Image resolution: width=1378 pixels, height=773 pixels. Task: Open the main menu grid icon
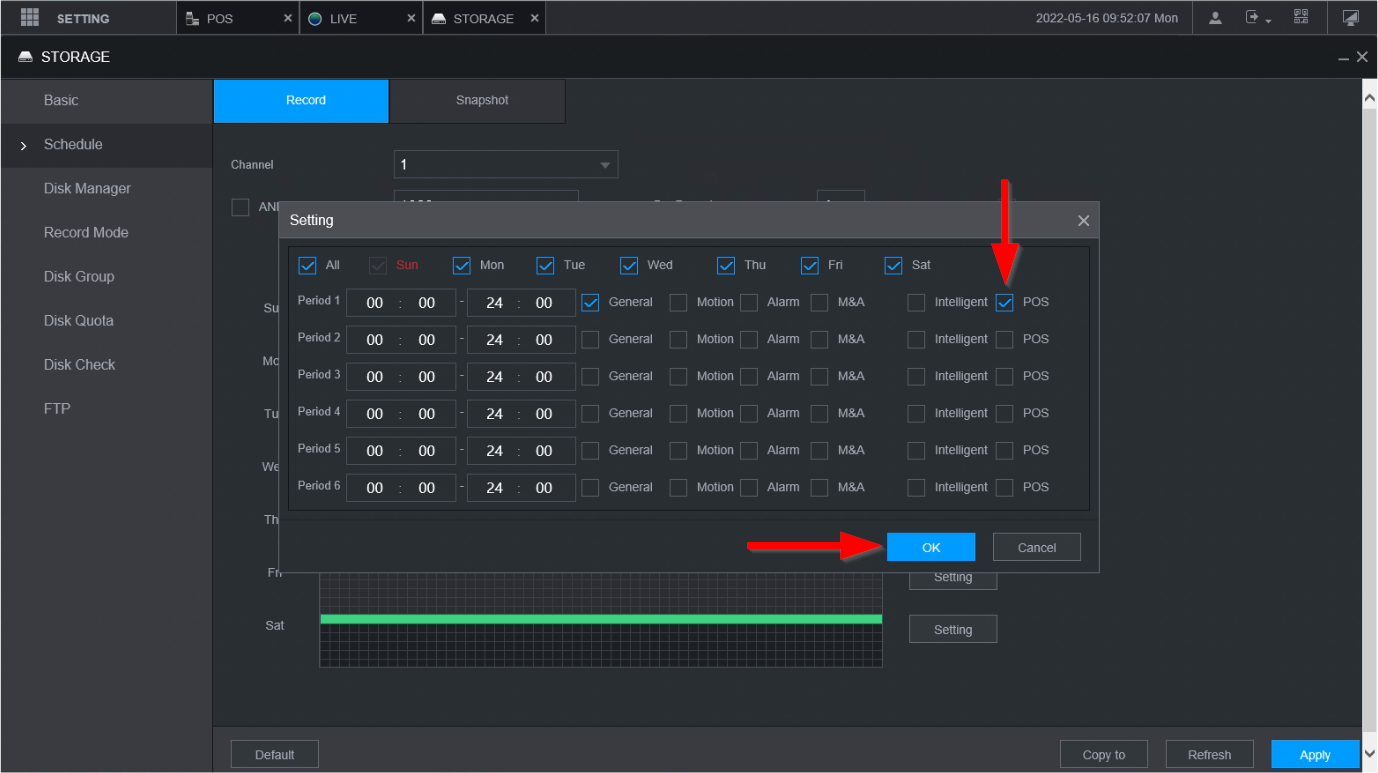pyautogui.click(x=29, y=18)
